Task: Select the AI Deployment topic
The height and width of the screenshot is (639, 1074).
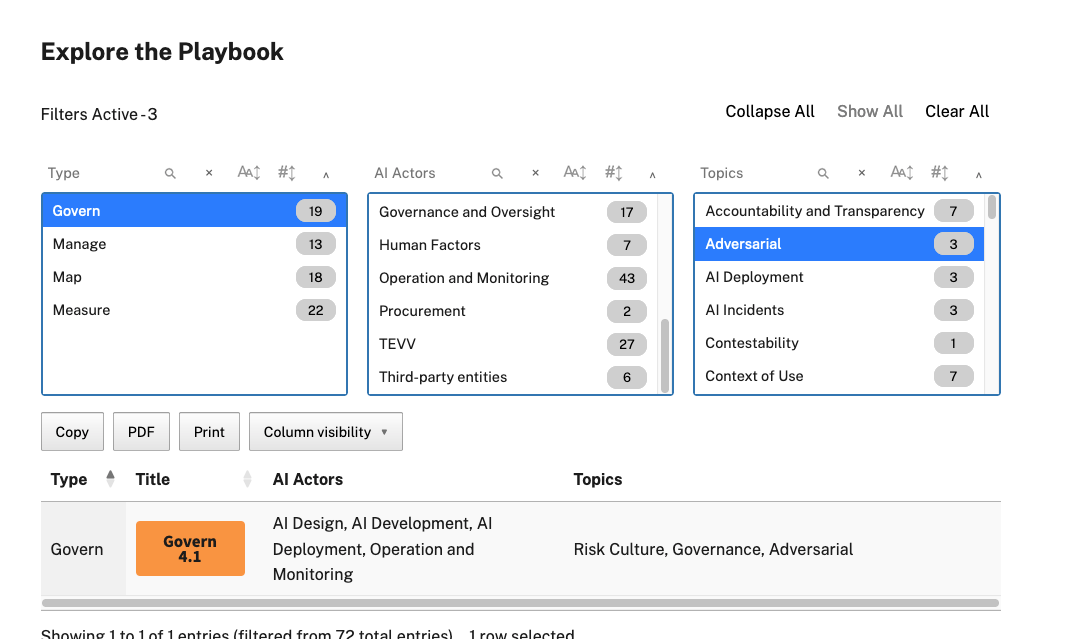Action: (x=839, y=277)
